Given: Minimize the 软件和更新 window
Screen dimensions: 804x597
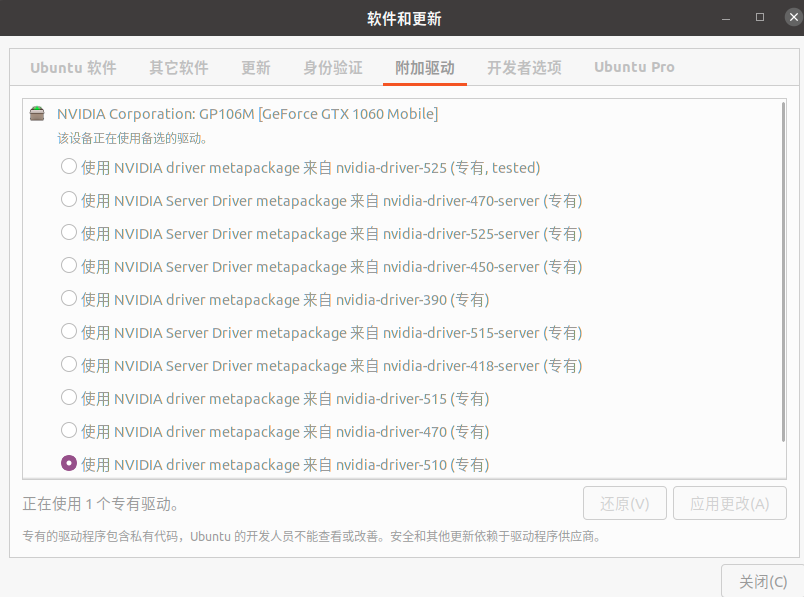Looking at the screenshot, I should pos(726,18).
